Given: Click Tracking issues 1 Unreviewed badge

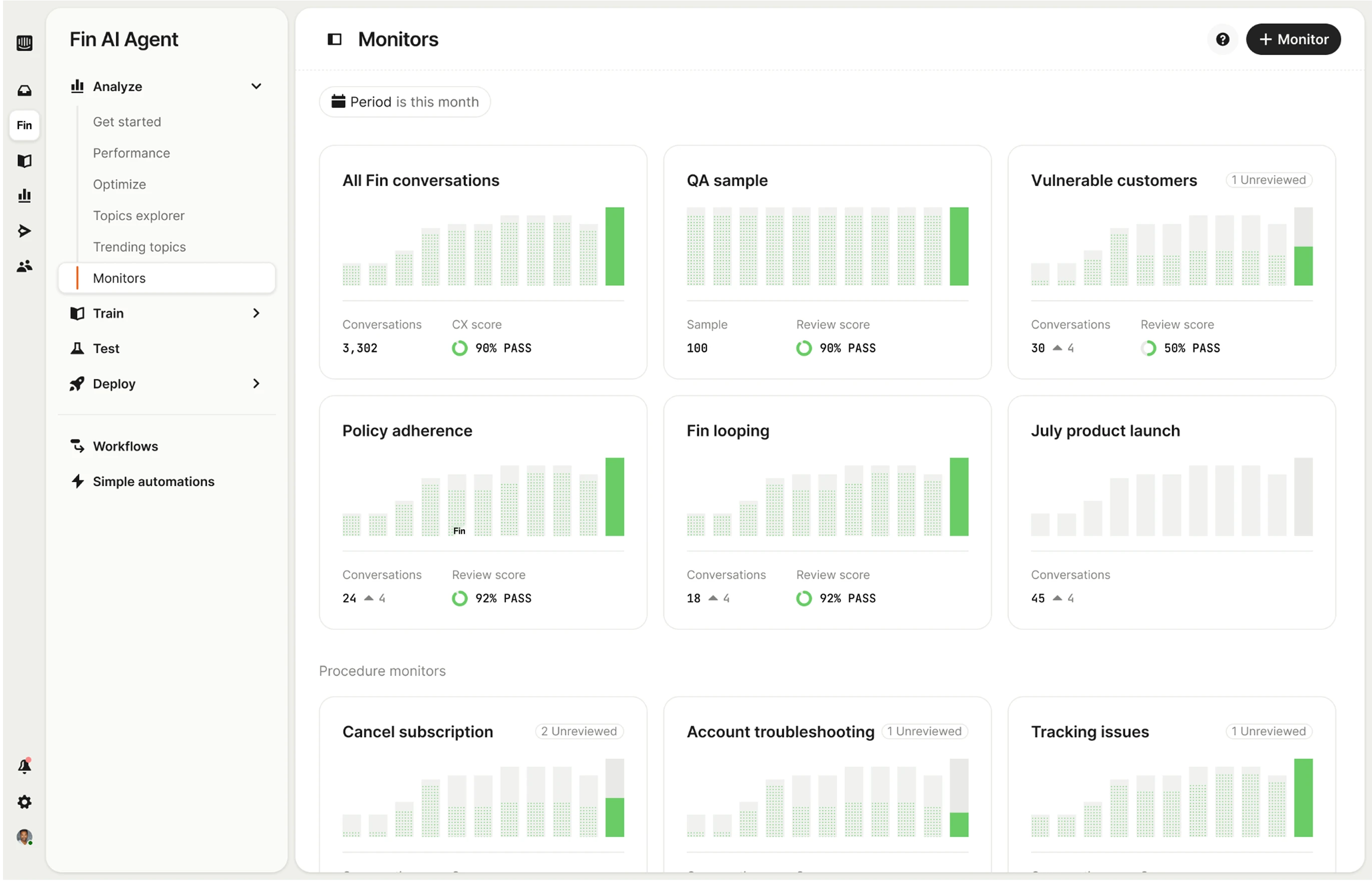Looking at the screenshot, I should pyautogui.click(x=1268, y=731).
